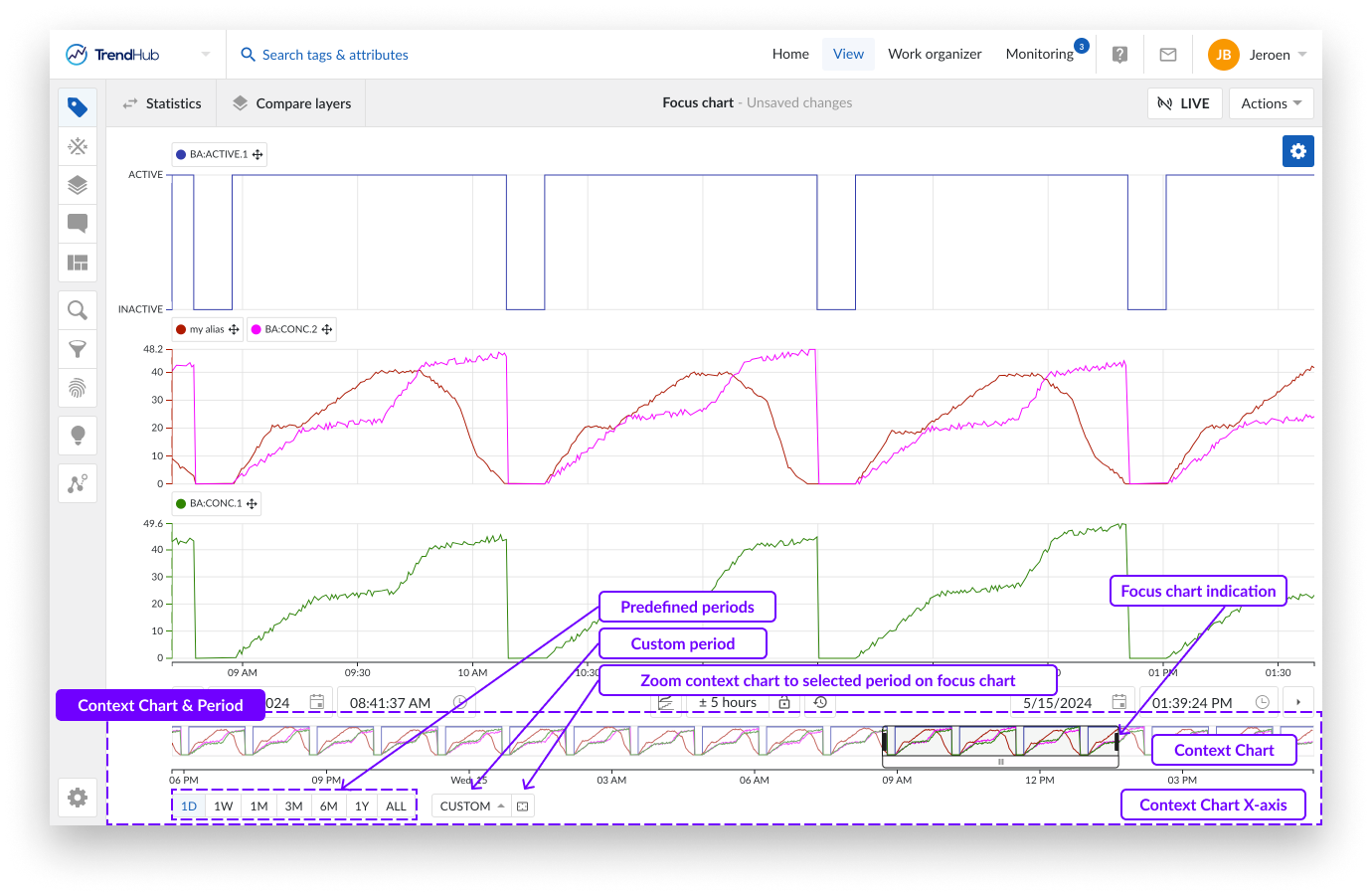Go to Work organizer menu
1372x895 pixels.
click(935, 55)
